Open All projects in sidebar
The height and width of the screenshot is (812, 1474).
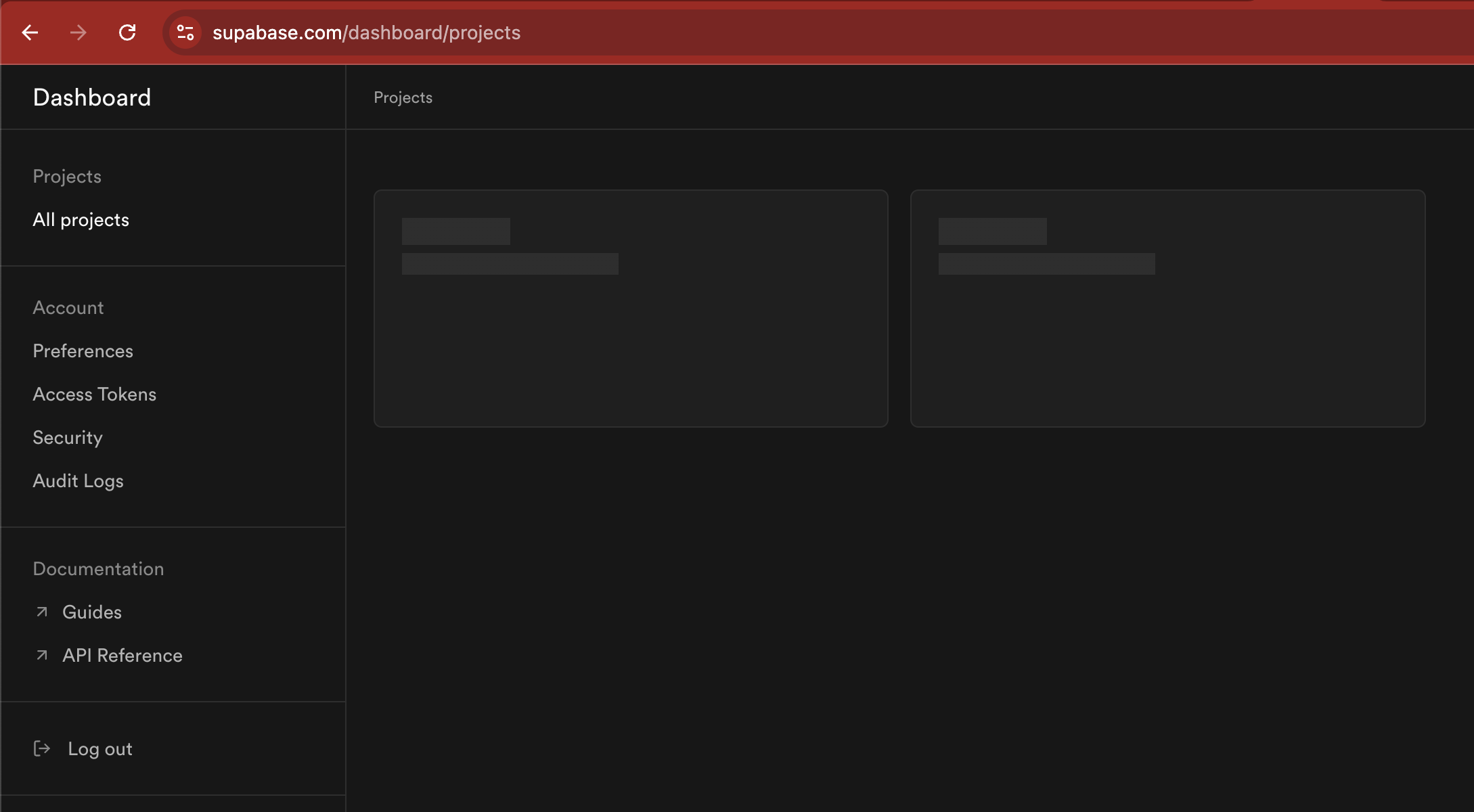pyautogui.click(x=81, y=220)
